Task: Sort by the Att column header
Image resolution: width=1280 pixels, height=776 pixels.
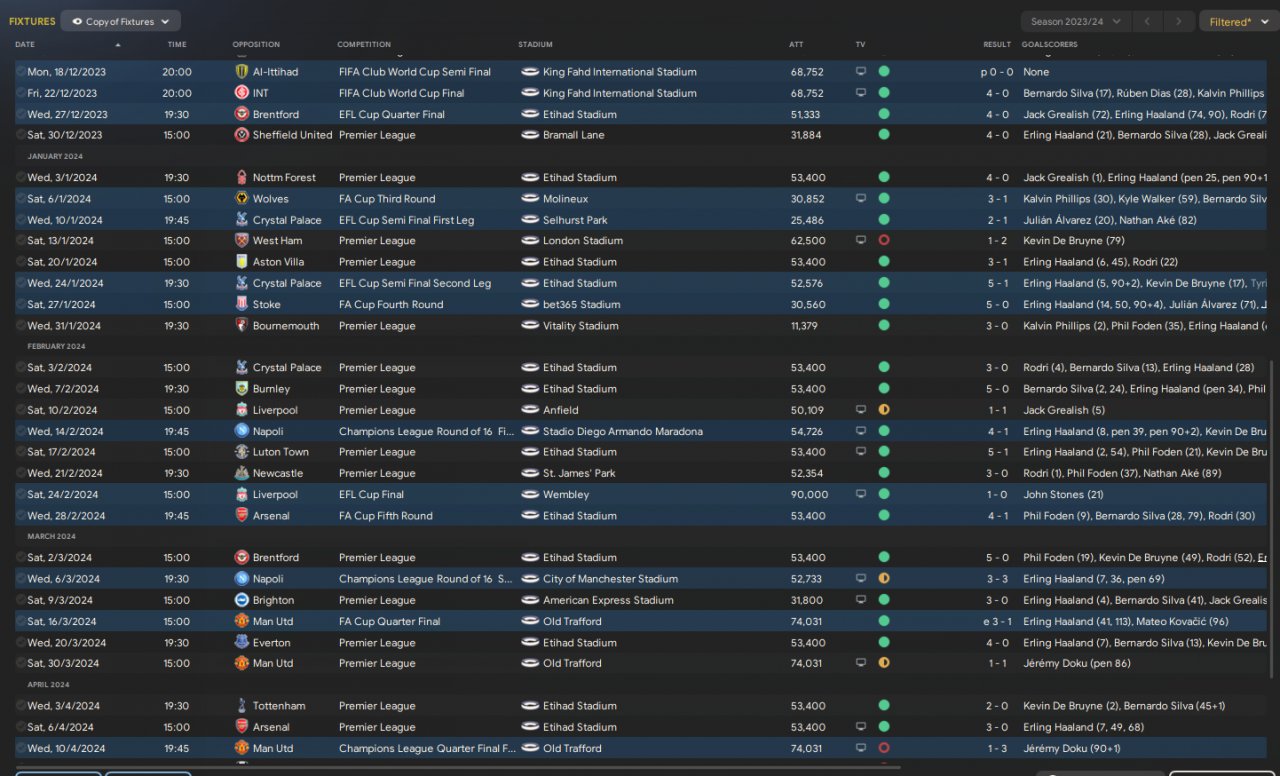Action: tap(796, 45)
